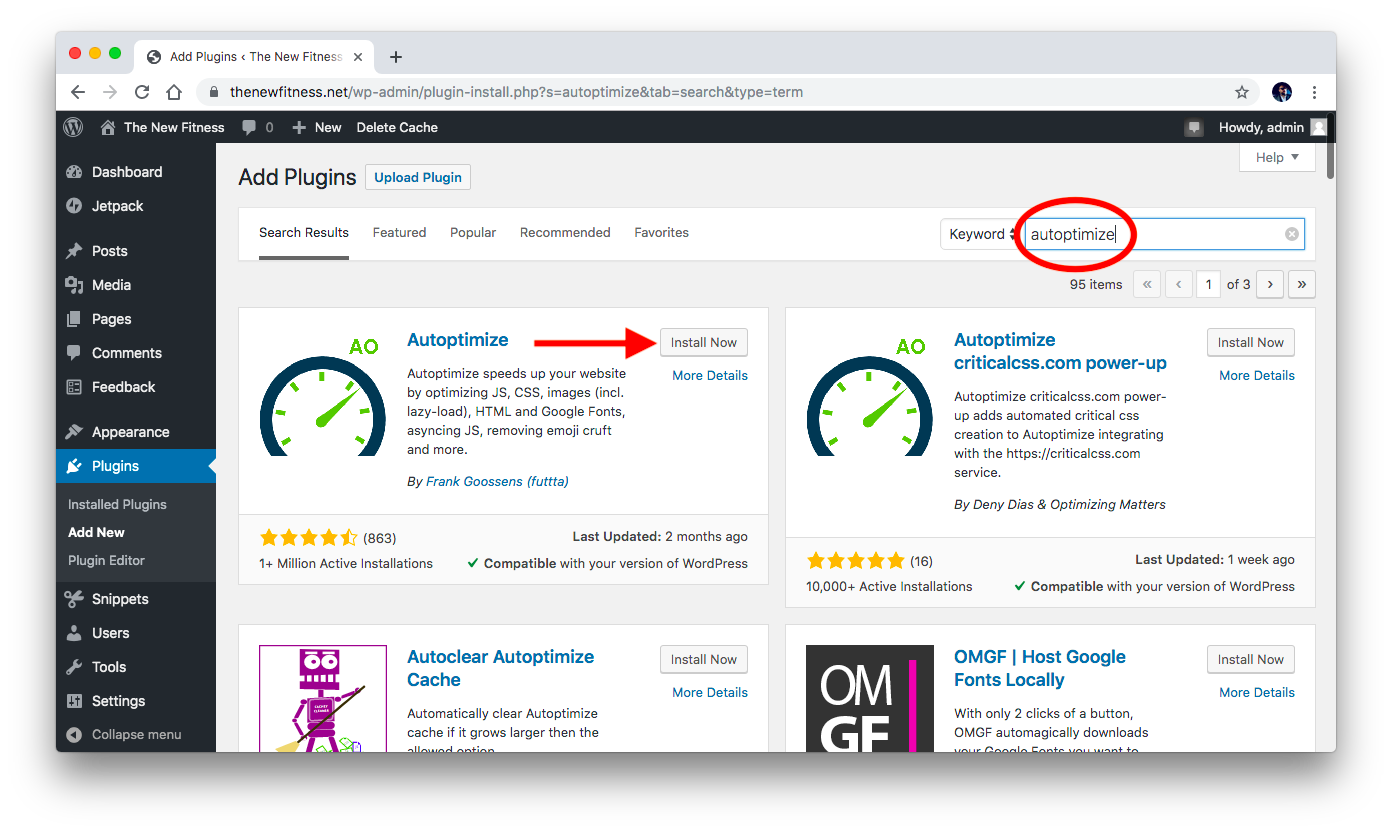The image size is (1392, 832).
Task: Collapse the admin sidebar menu
Action: tap(136, 734)
